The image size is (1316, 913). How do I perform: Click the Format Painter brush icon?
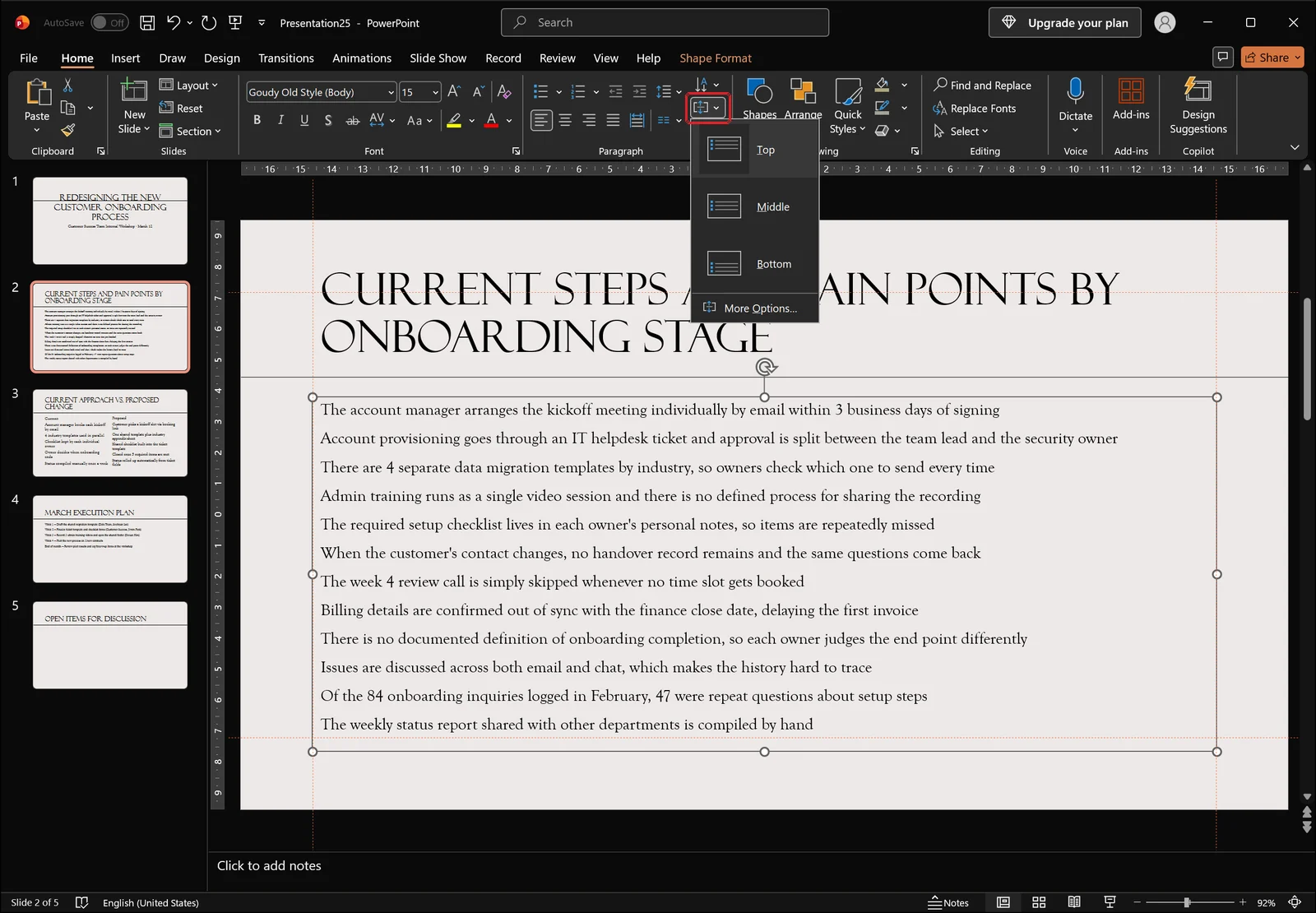tap(67, 130)
